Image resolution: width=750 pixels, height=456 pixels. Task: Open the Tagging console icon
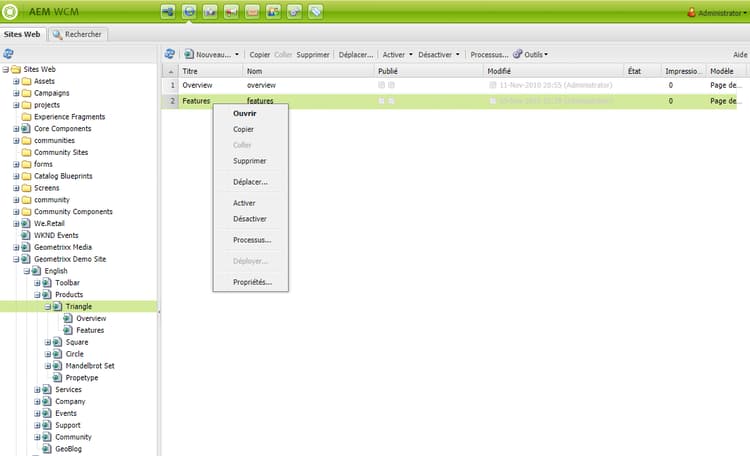pos(315,11)
